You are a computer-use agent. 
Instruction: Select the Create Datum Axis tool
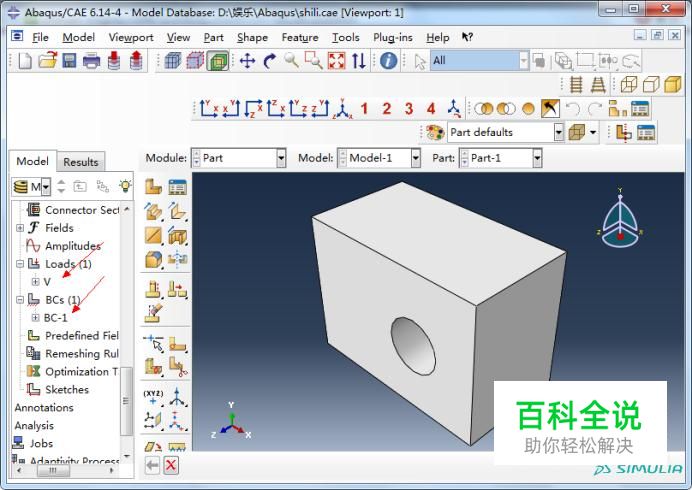177,396
